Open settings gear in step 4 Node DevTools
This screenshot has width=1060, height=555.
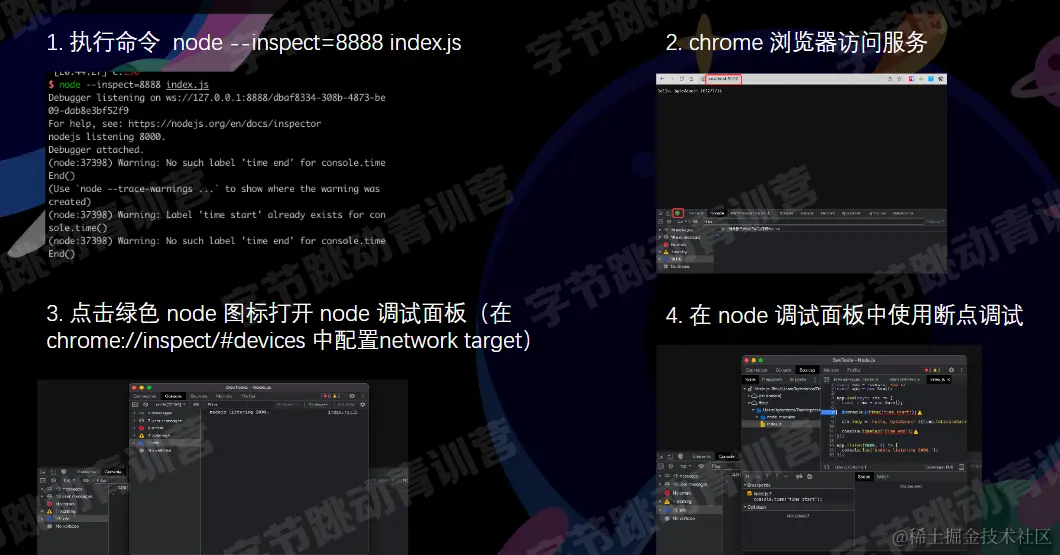click(951, 370)
